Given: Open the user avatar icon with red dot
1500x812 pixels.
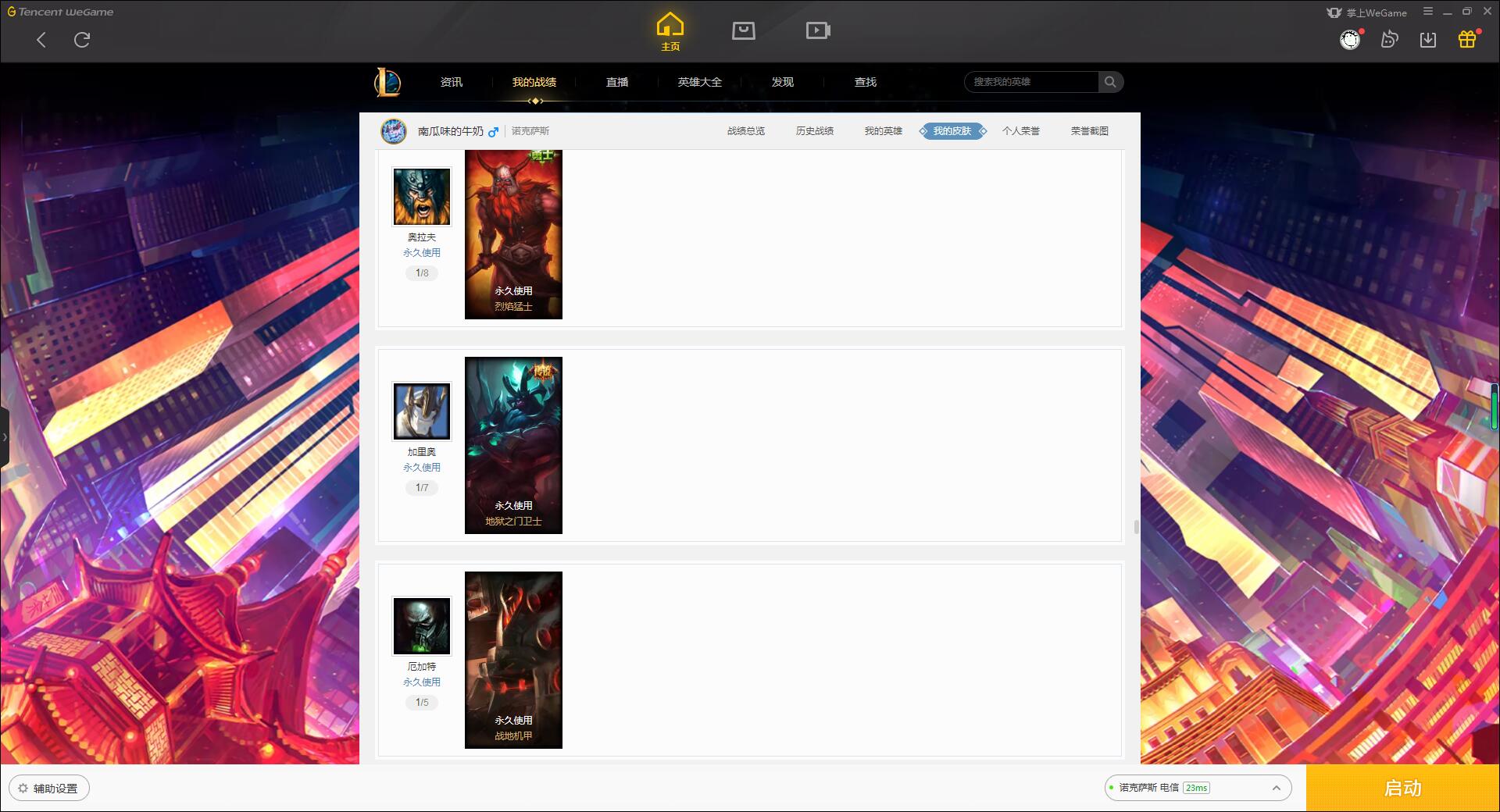Looking at the screenshot, I should click(1350, 40).
